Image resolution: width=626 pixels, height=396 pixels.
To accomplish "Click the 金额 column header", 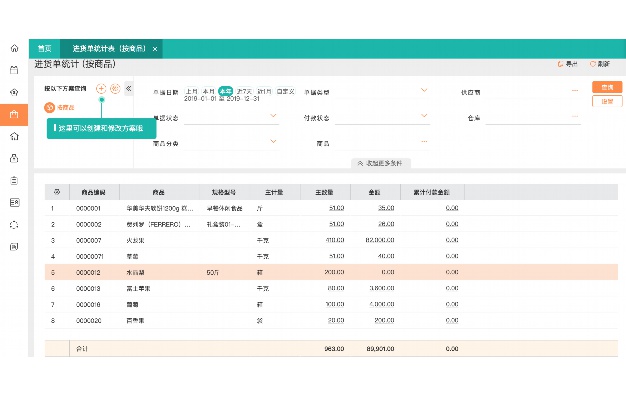I will tap(374, 192).
